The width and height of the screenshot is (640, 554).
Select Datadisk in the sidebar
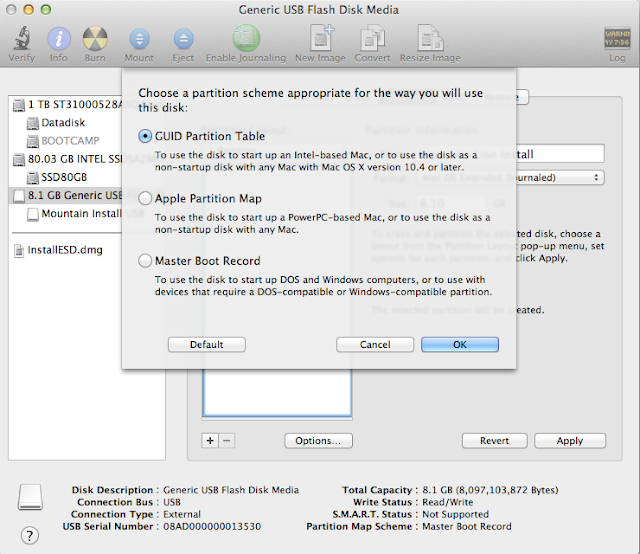tap(63, 123)
